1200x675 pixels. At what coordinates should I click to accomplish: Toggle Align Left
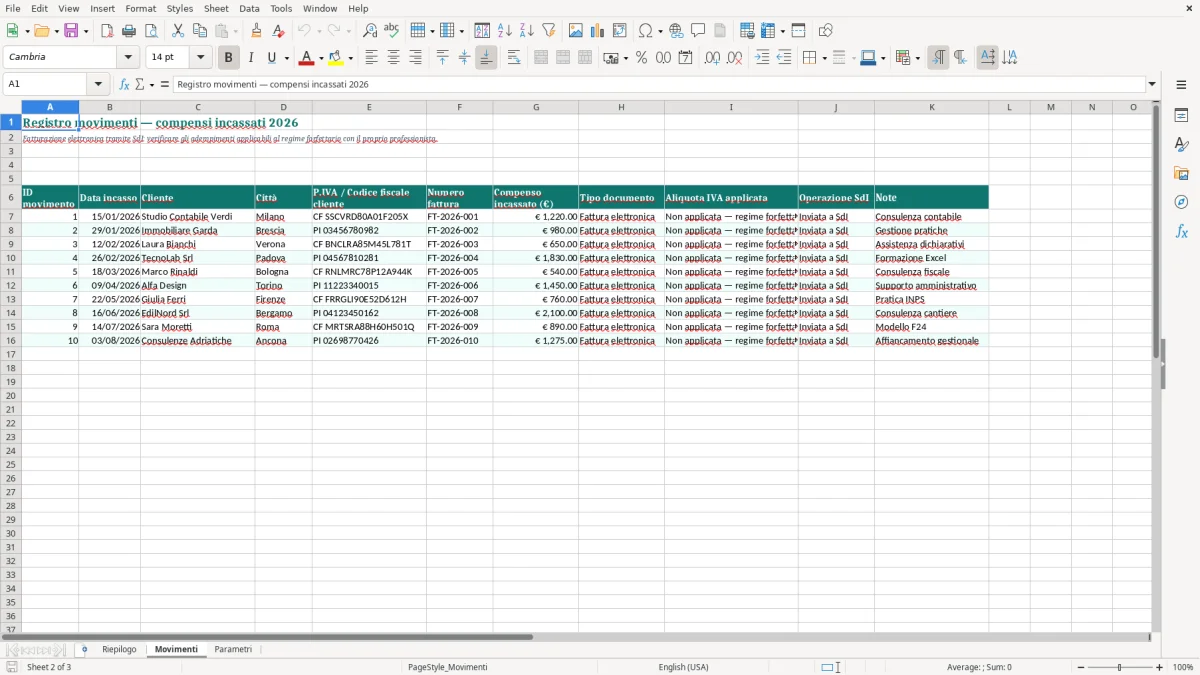point(372,58)
